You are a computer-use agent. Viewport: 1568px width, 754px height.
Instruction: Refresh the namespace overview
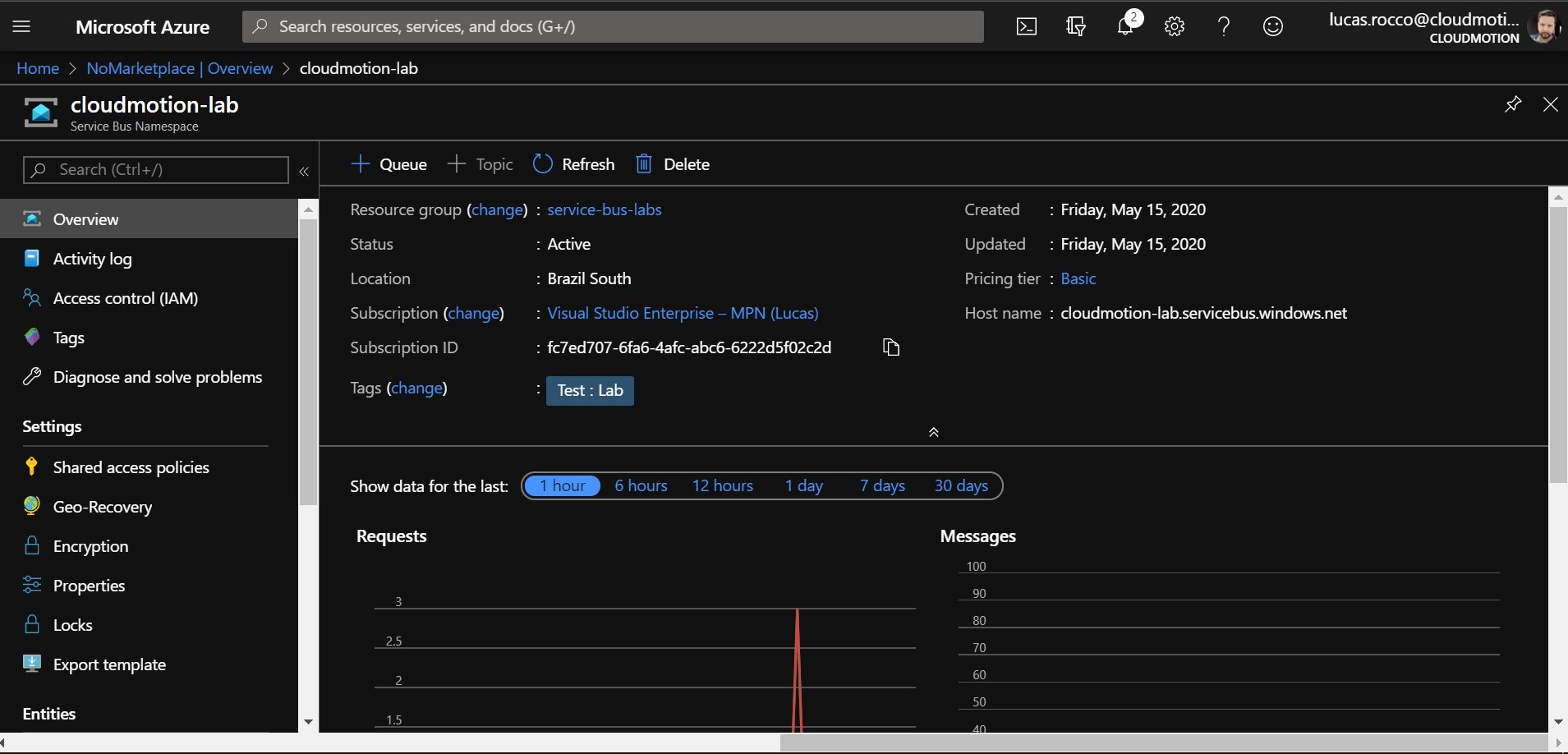click(574, 164)
